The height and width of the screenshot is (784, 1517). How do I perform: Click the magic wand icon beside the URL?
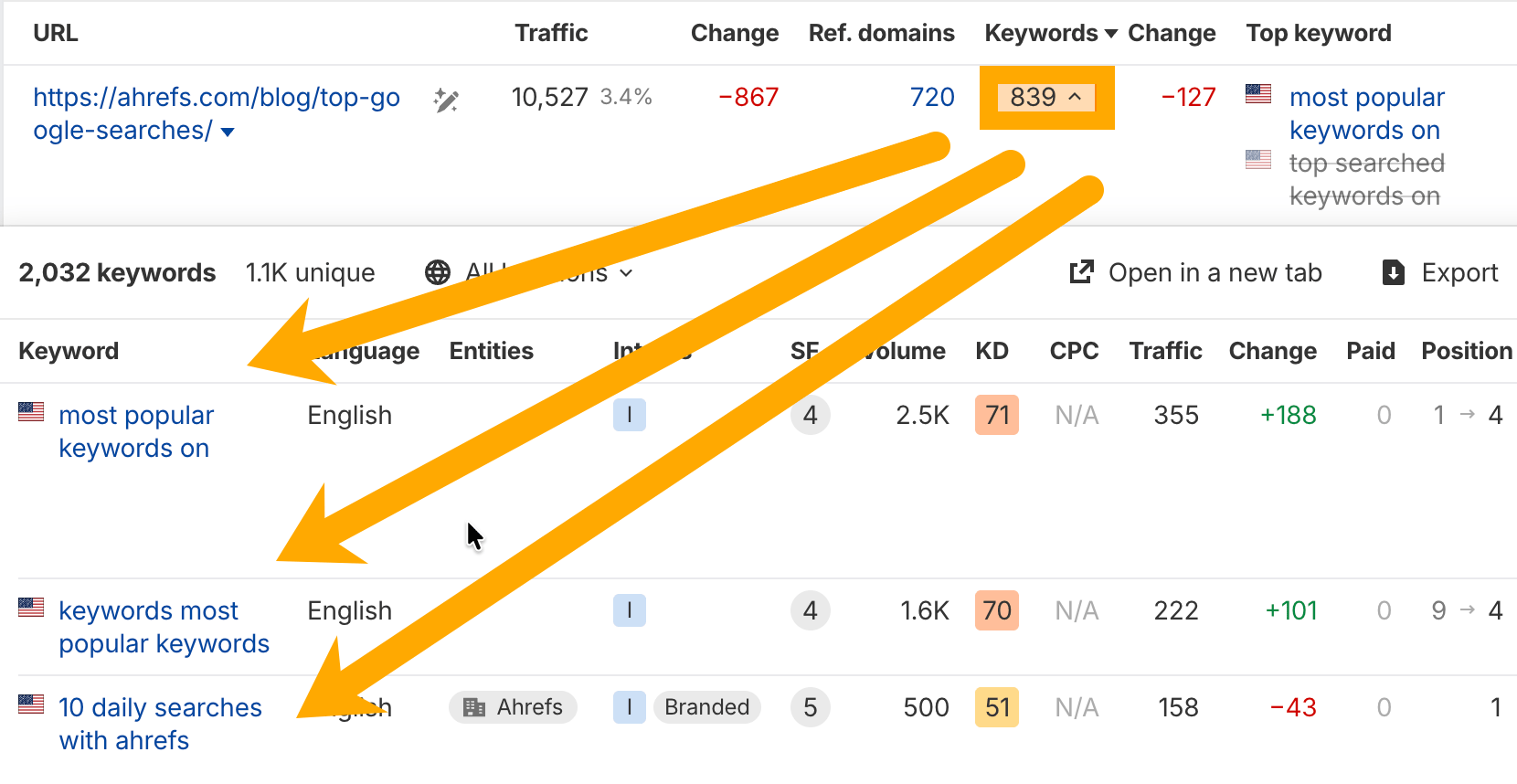click(x=446, y=100)
